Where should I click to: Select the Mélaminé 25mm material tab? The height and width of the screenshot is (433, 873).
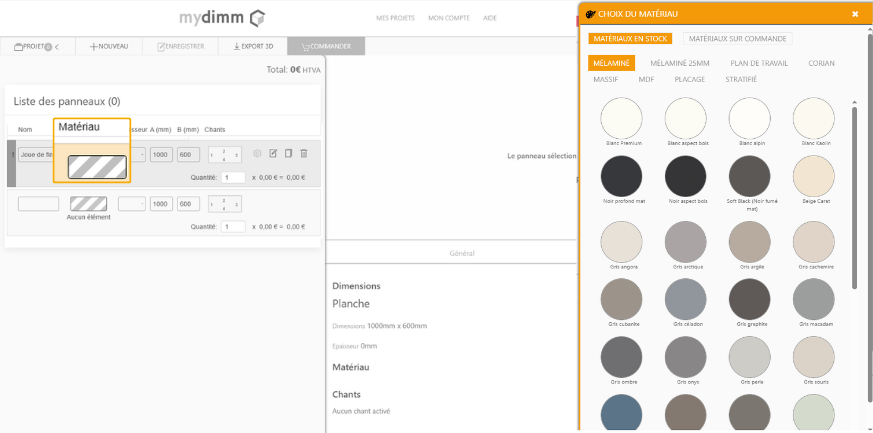pos(679,63)
